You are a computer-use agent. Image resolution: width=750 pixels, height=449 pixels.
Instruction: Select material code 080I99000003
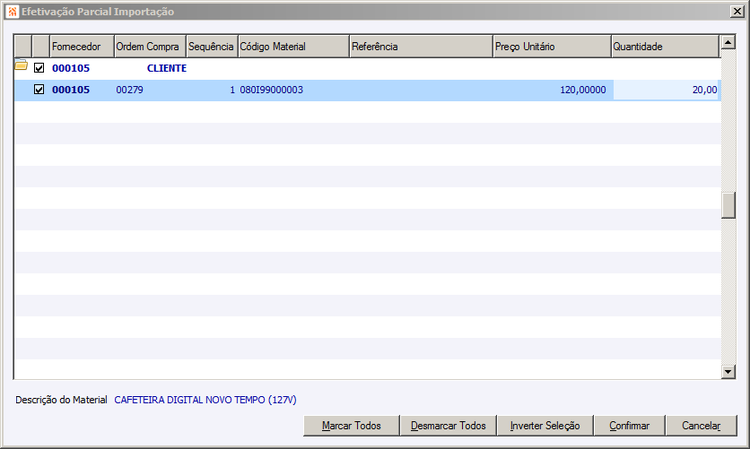(271, 90)
